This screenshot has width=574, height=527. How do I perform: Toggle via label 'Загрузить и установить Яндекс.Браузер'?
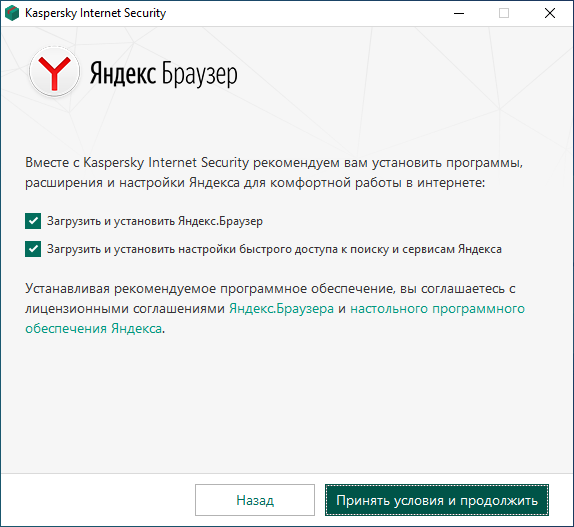(x=154, y=221)
